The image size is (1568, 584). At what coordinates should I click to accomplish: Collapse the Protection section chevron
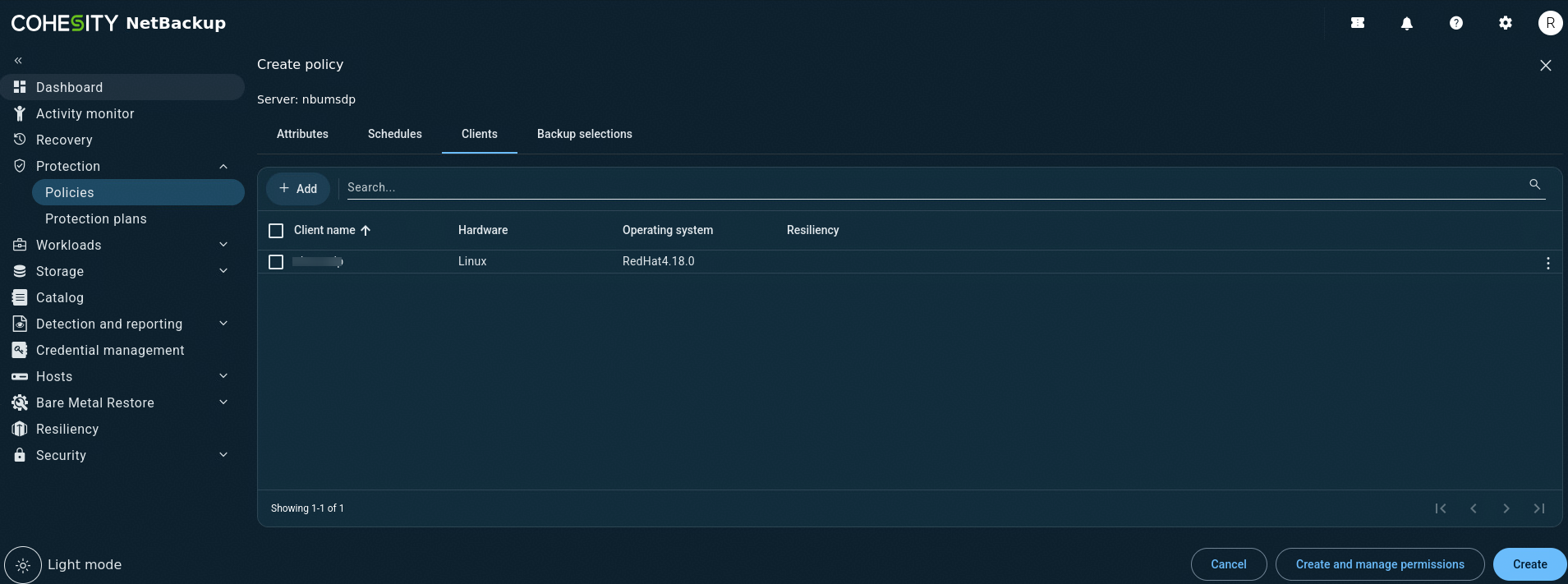[223, 166]
